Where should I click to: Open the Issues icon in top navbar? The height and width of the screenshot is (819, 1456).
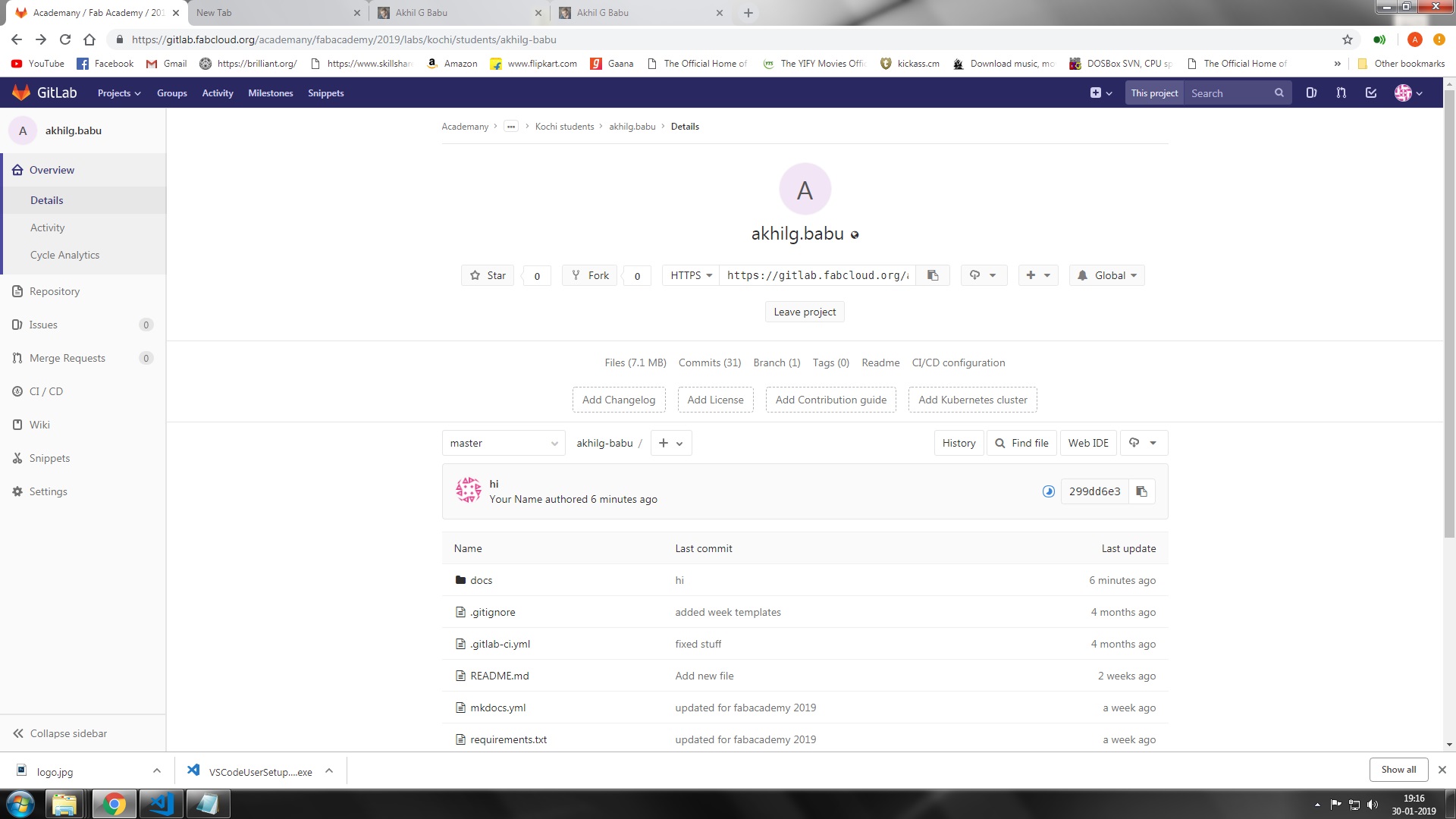coord(1311,93)
